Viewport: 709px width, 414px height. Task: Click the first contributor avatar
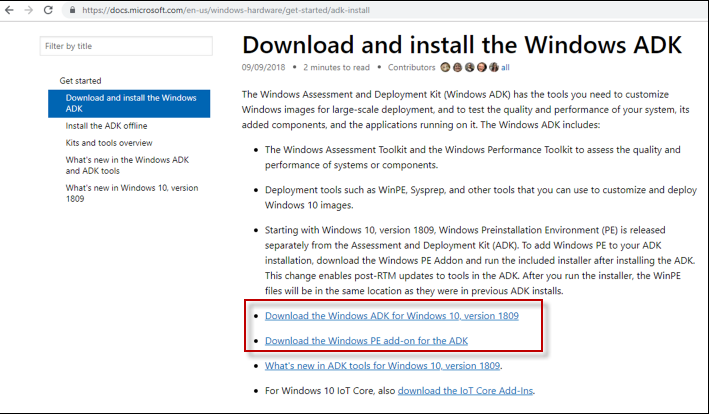pos(446,68)
